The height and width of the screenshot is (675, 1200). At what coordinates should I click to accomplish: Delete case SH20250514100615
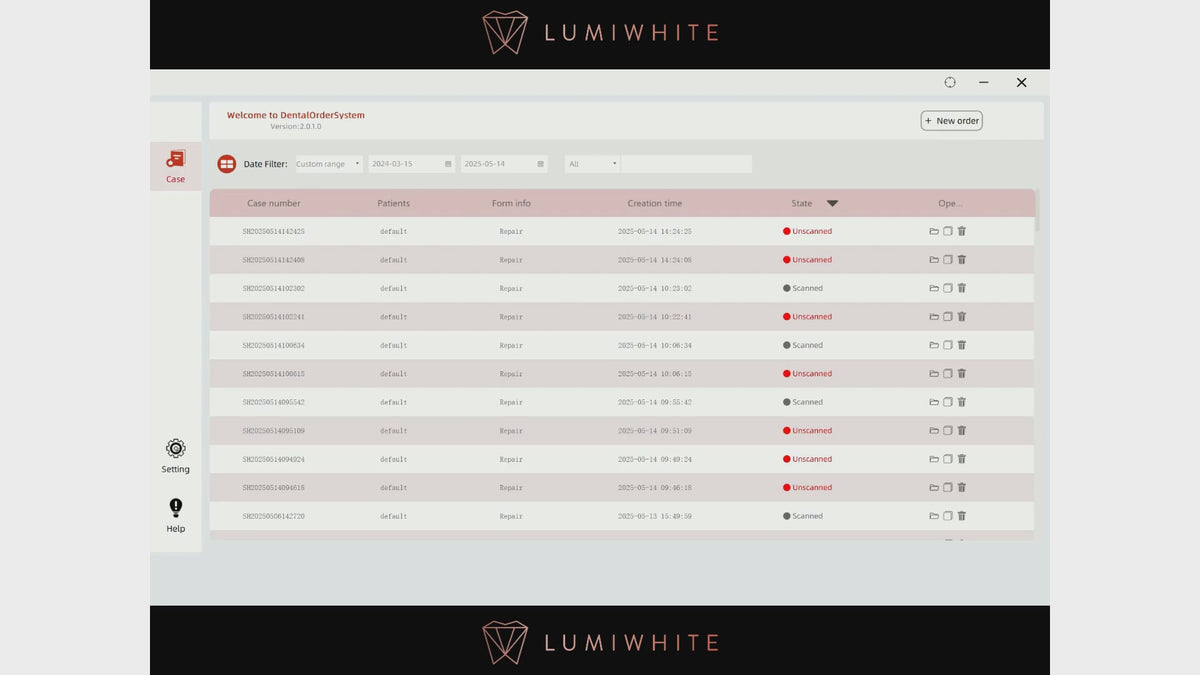(962, 374)
